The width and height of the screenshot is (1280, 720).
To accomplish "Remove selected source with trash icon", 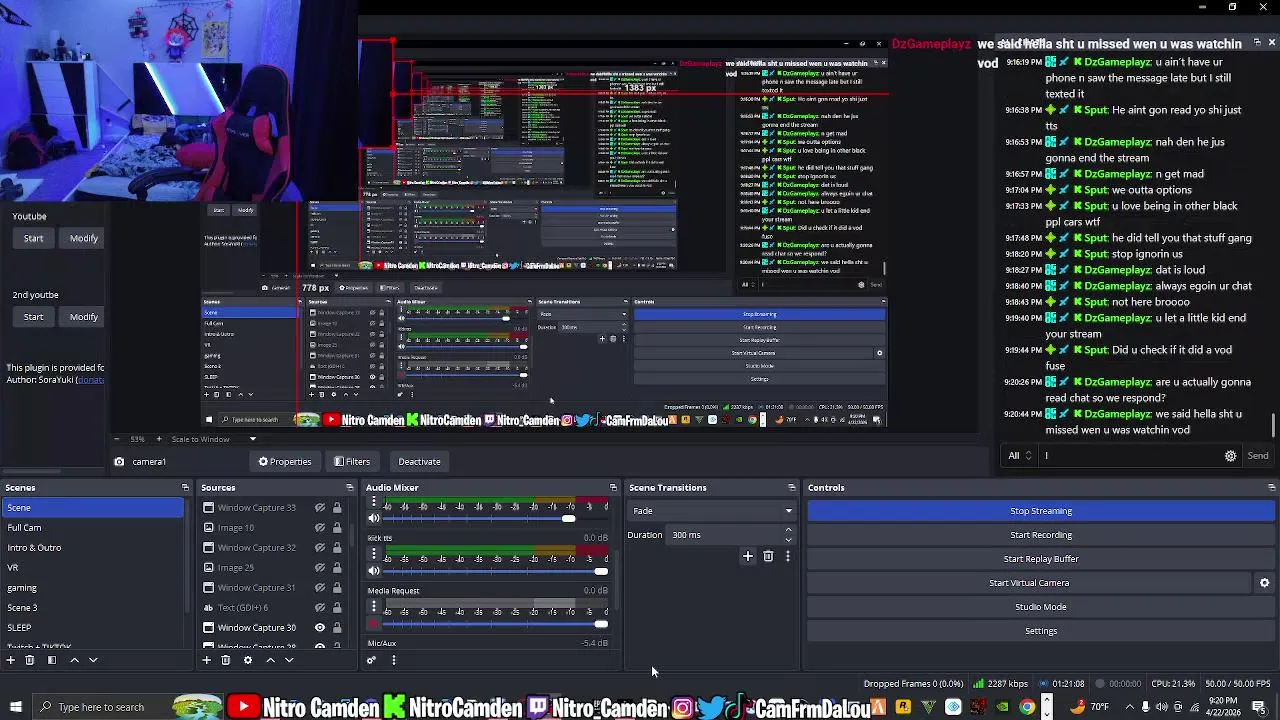I will (x=226, y=660).
